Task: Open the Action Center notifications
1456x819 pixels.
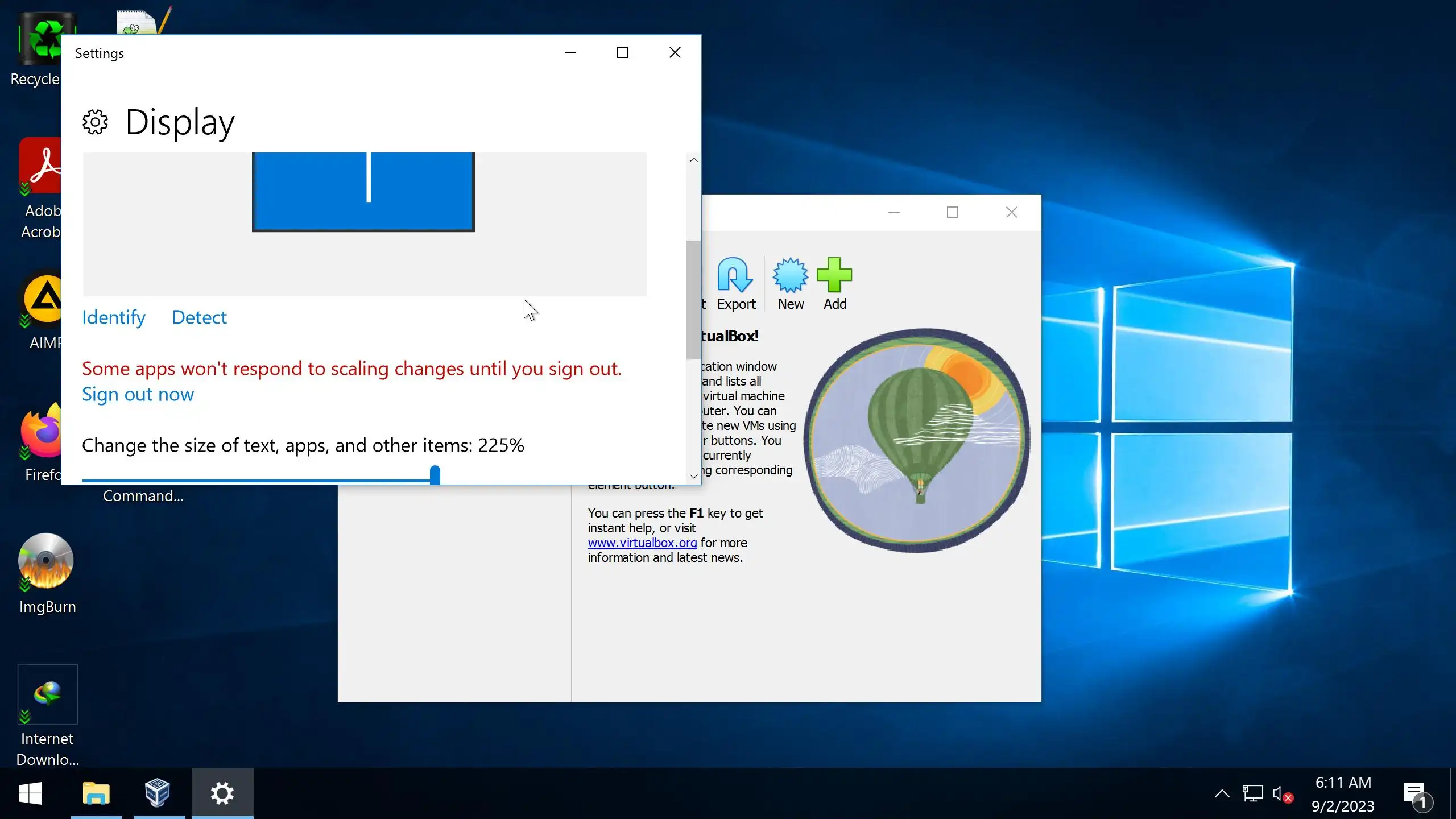Action: (1416, 794)
